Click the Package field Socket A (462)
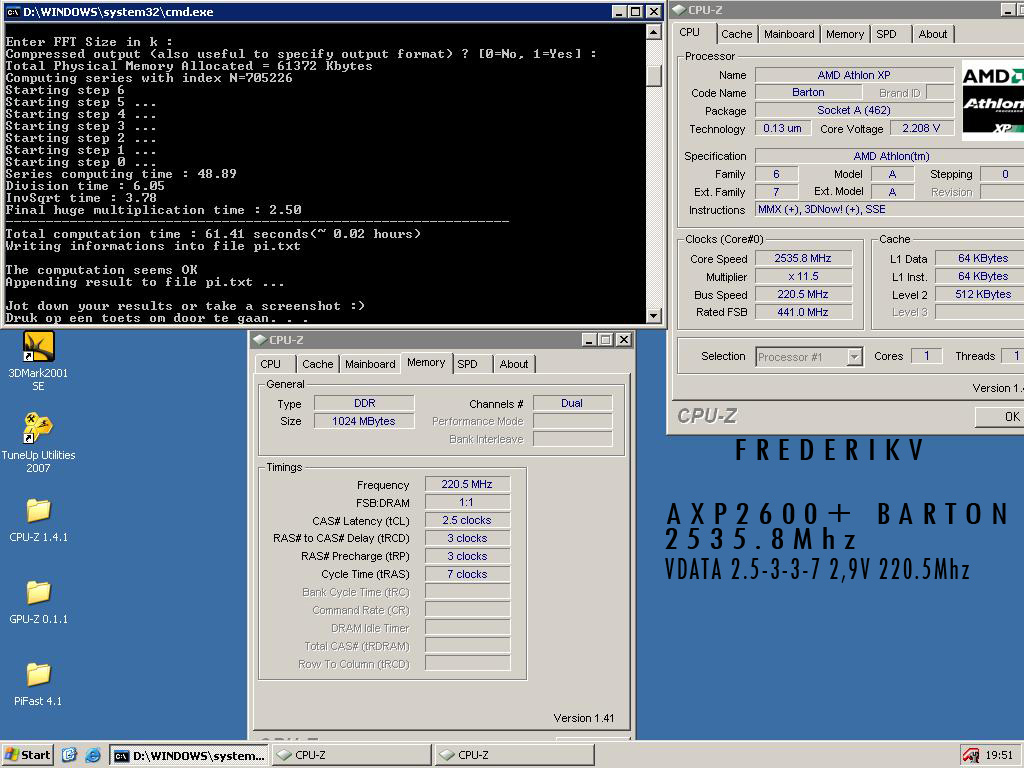Screen dimensions: 1024x768 854,110
